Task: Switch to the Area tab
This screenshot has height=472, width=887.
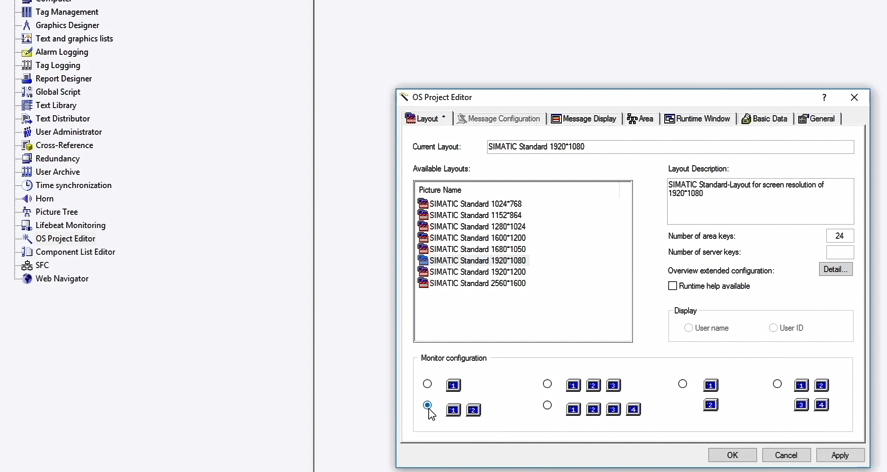Action: tap(640, 118)
